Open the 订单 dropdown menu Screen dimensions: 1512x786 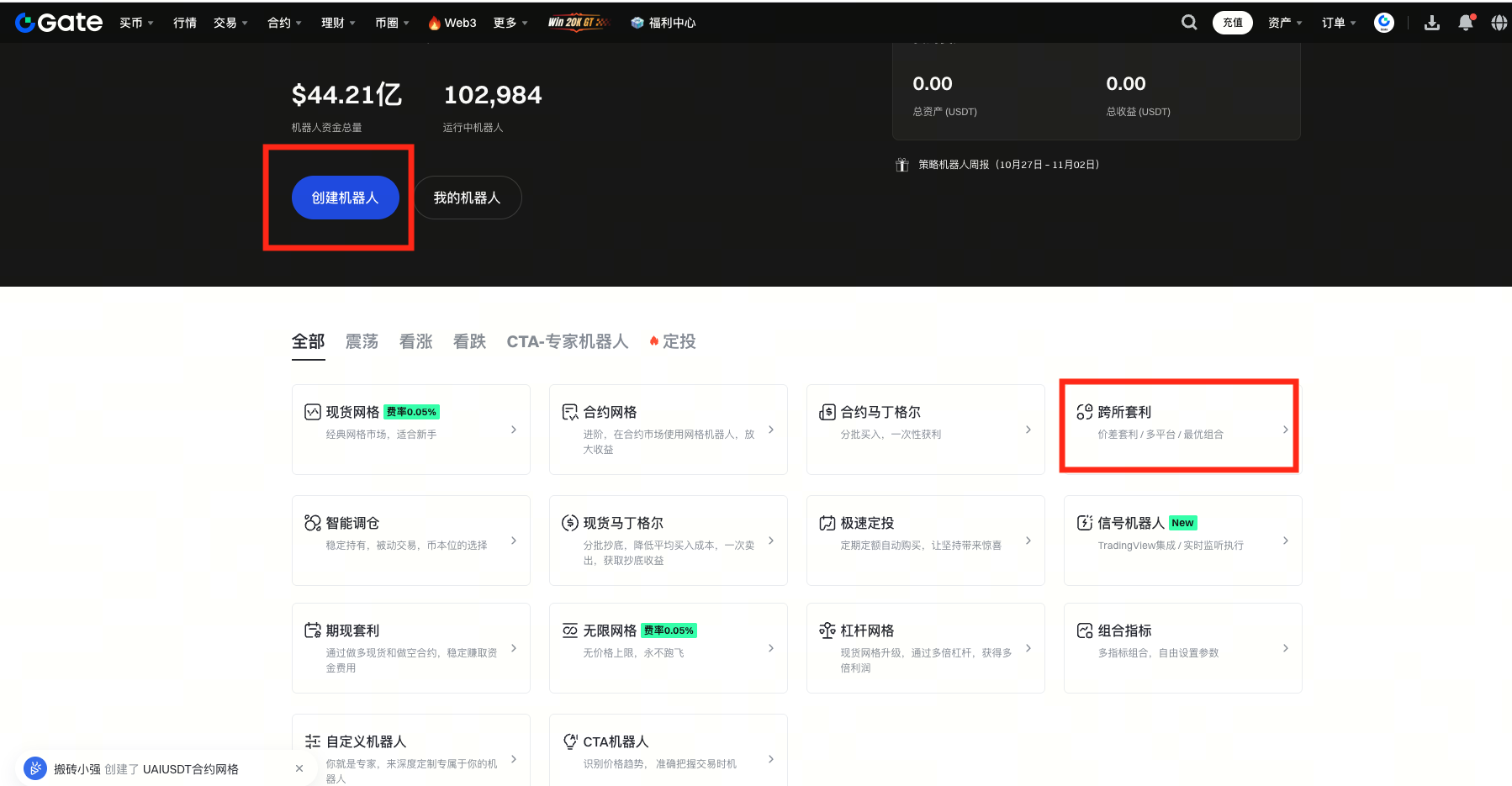click(x=1338, y=23)
